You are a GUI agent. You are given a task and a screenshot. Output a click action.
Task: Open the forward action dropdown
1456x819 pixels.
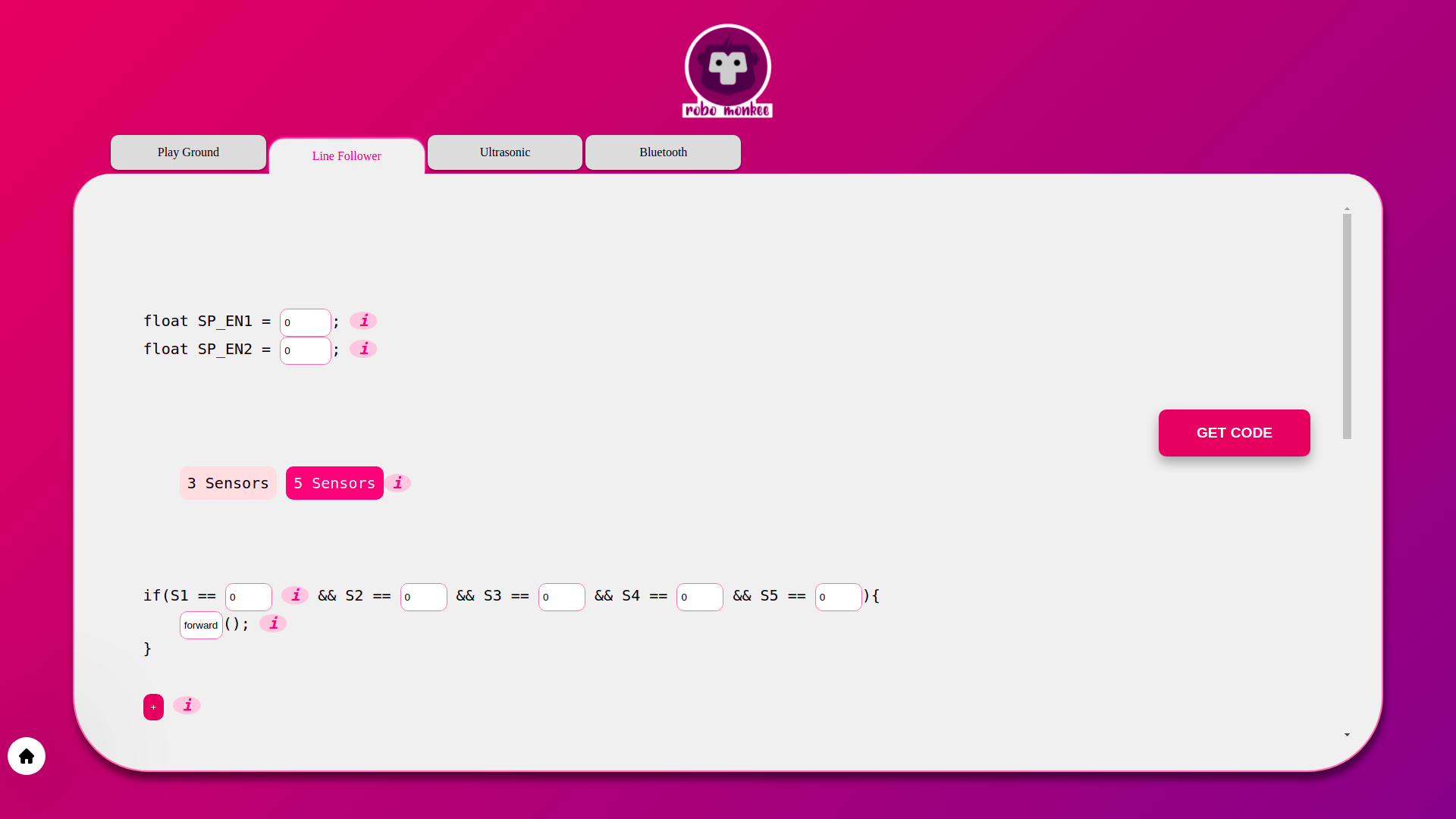pos(201,625)
